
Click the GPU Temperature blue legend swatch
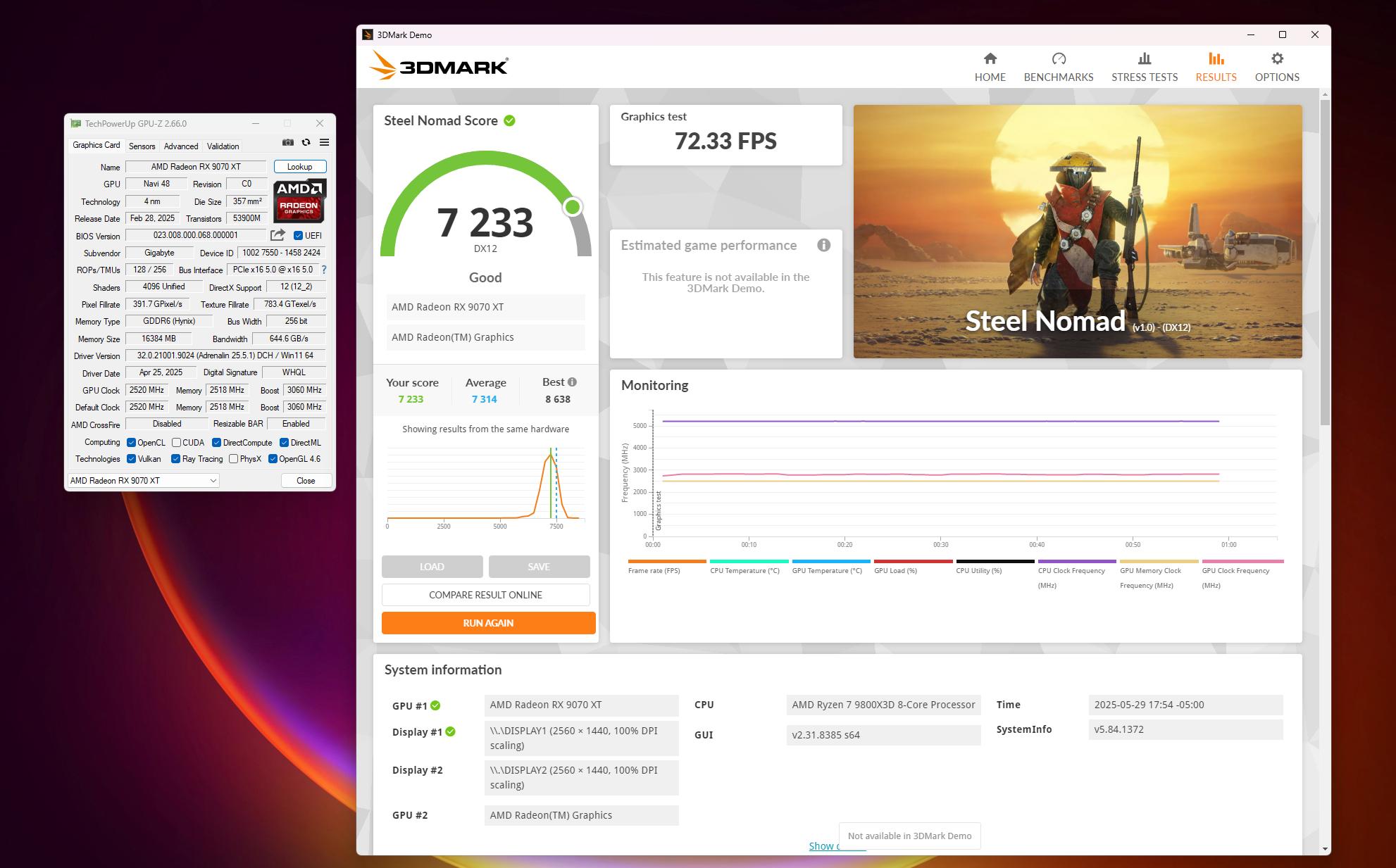[830, 562]
